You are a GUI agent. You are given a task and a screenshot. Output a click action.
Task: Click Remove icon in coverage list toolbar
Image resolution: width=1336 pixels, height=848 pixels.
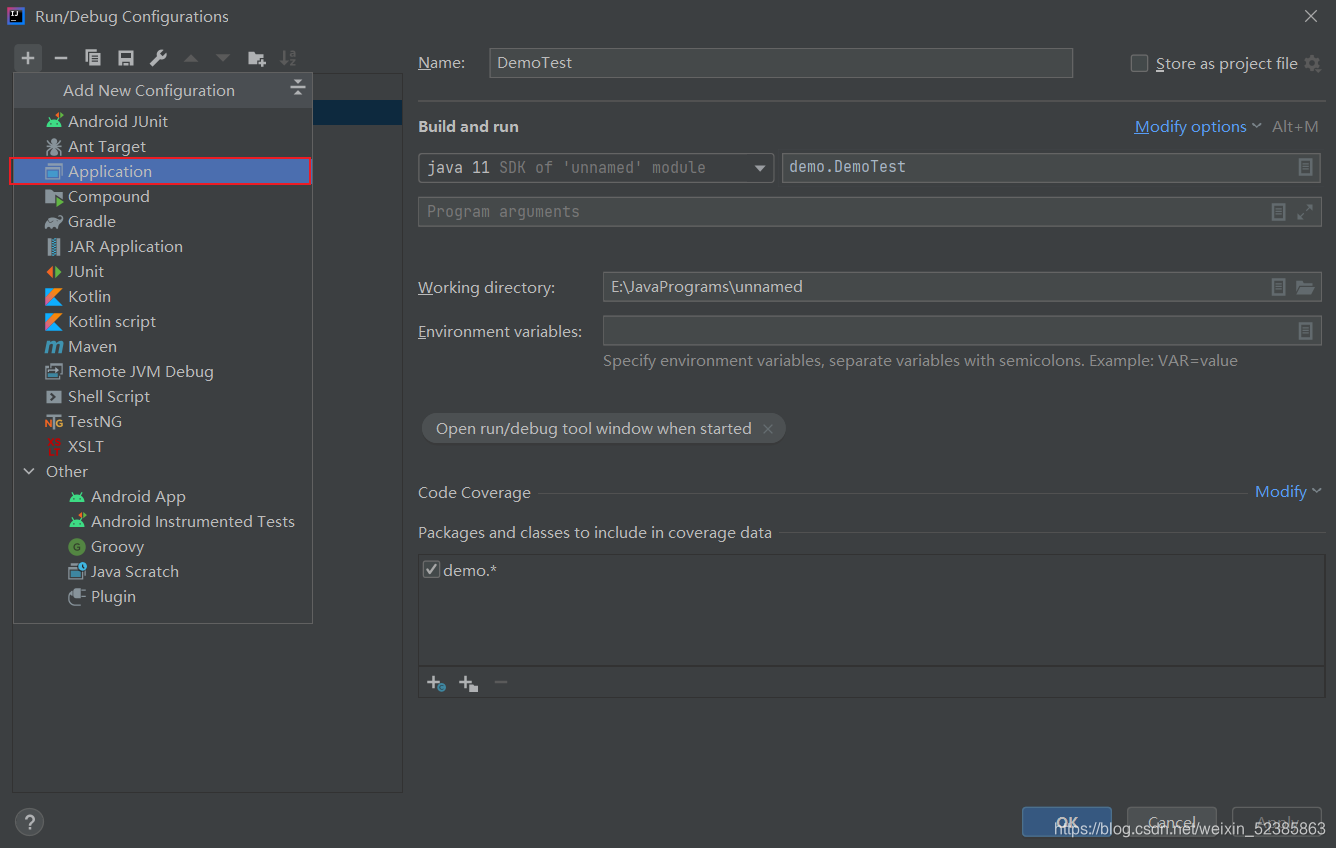tap(501, 683)
